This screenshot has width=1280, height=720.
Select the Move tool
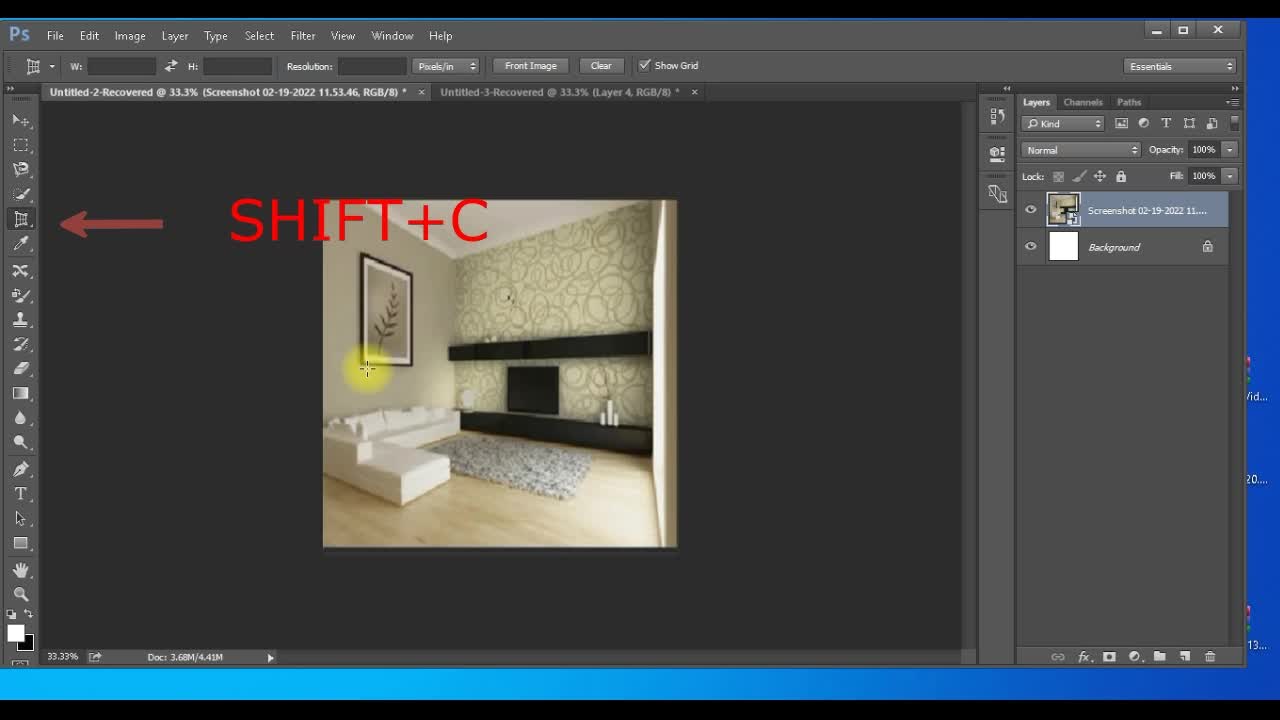[21, 120]
